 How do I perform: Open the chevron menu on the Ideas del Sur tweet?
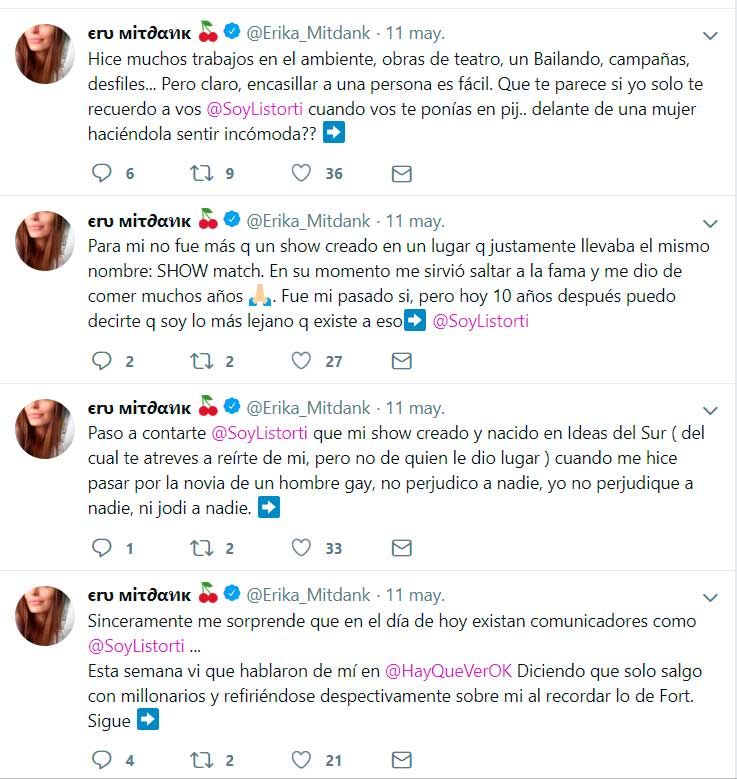[710, 410]
